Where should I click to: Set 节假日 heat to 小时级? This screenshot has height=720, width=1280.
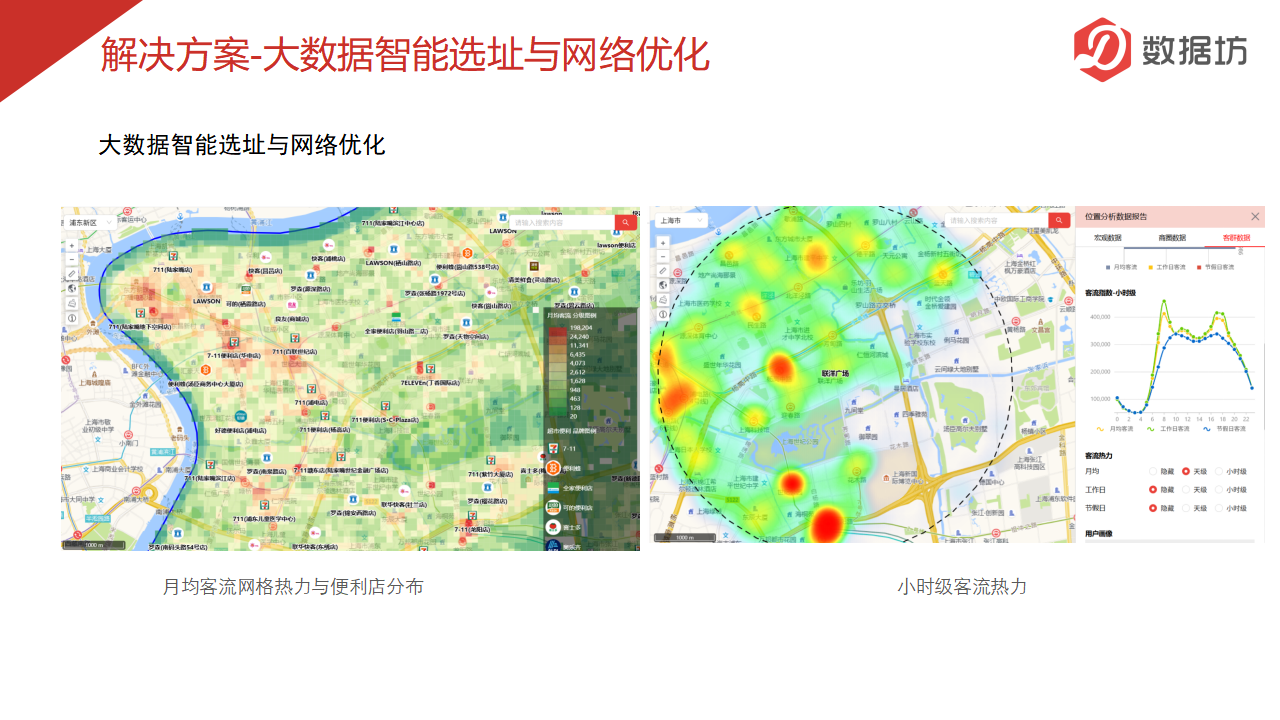coord(1219,508)
